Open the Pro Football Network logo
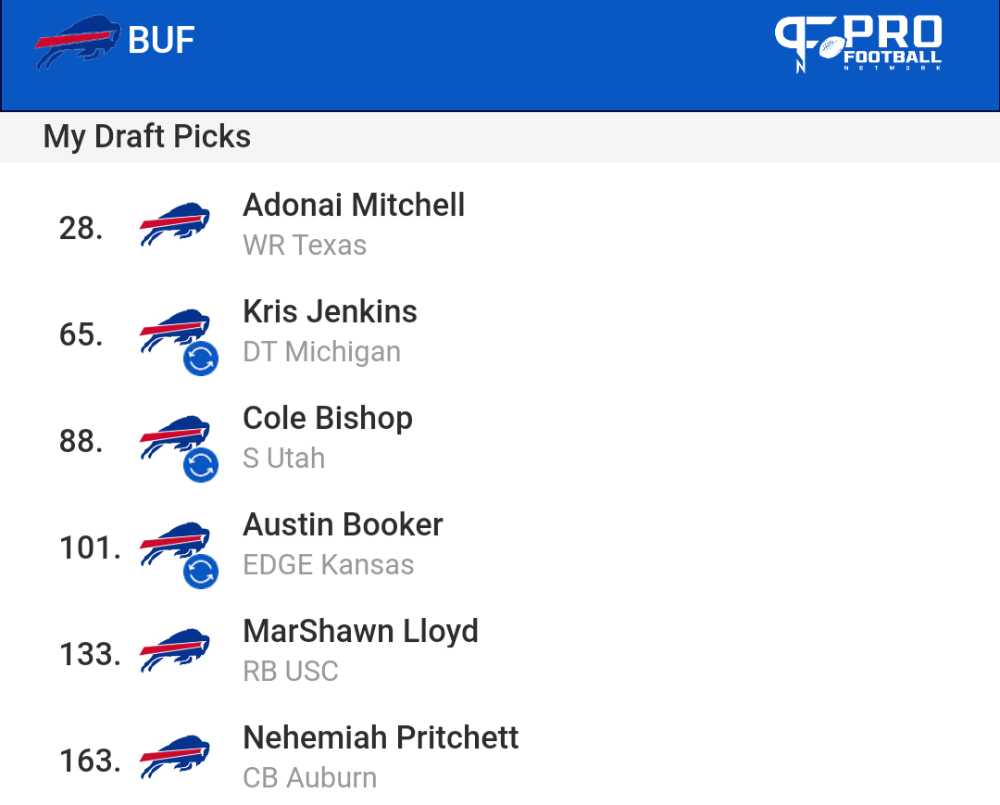This screenshot has width=1000, height=805. 858,44
